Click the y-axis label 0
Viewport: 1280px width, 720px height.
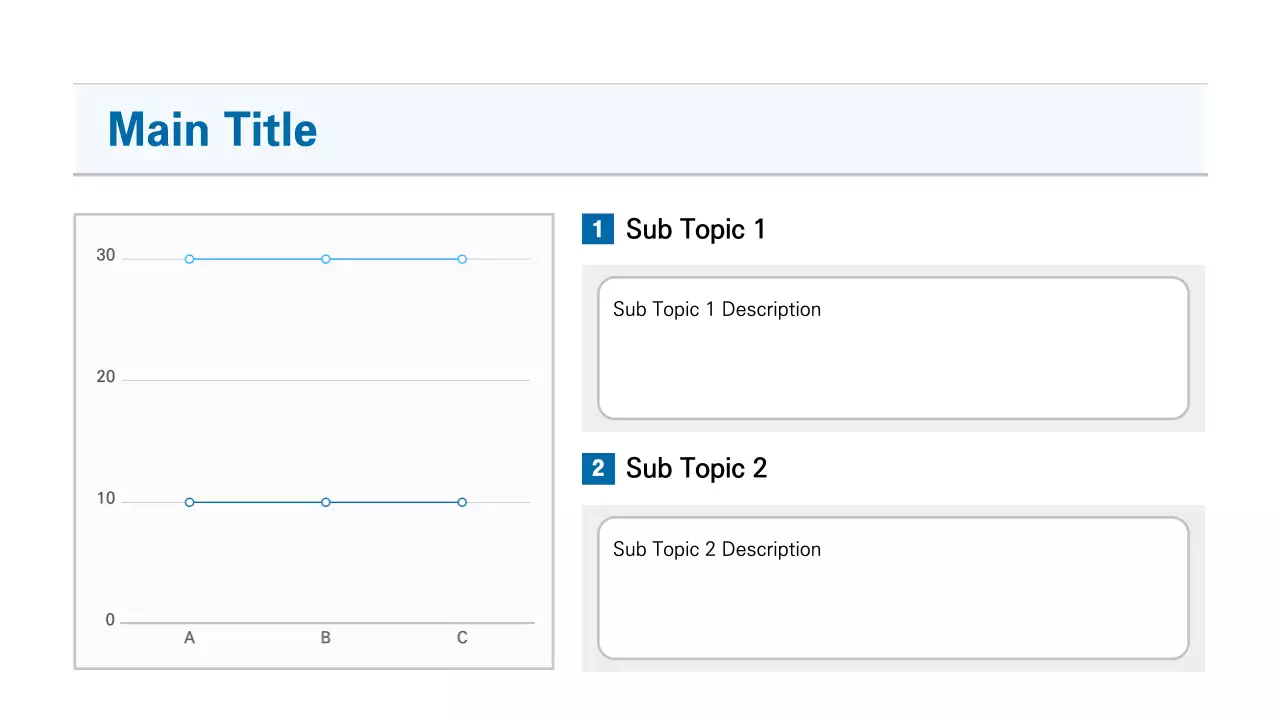tap(110, 620)
